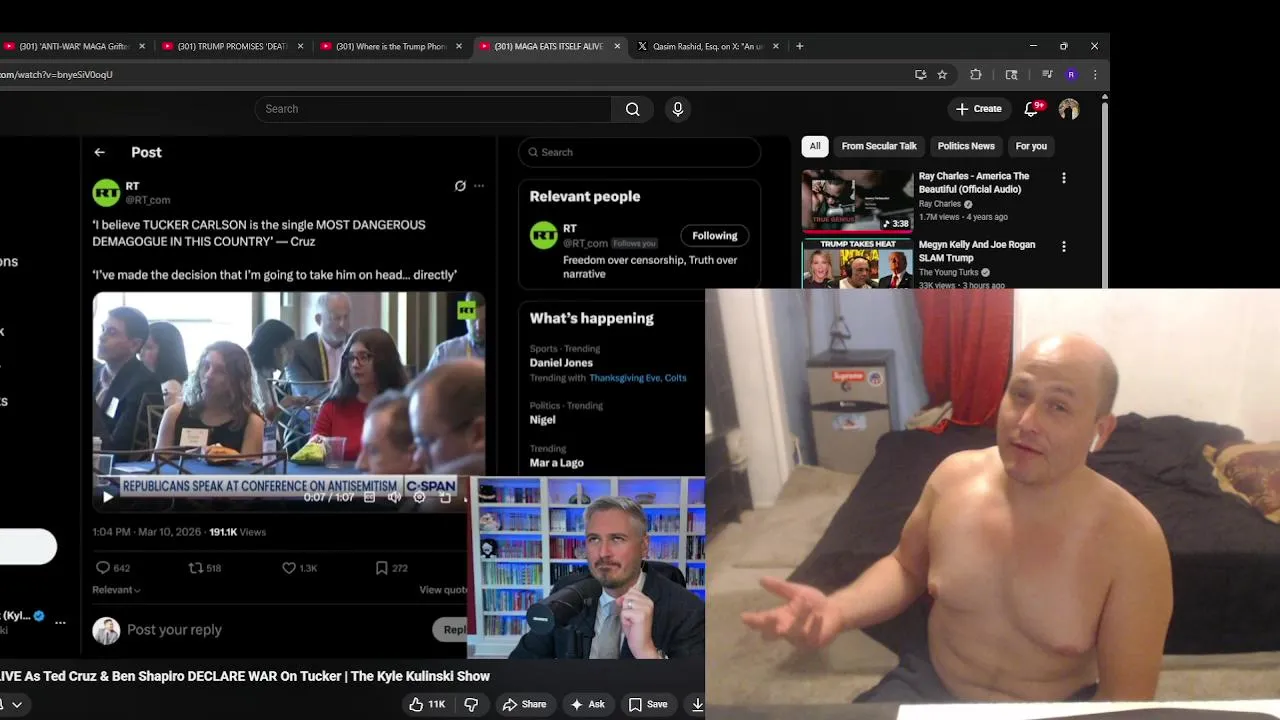The width and height of the screenshot is (1280, 720).
Task: Select the All filter chip
Action: (x=815, y=146)
